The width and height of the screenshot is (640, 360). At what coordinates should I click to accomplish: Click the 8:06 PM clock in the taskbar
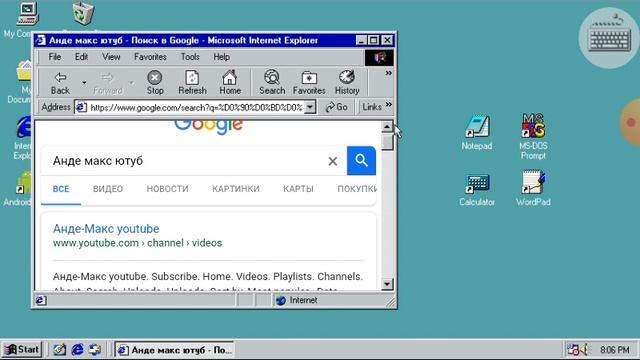tap(614, 350)
